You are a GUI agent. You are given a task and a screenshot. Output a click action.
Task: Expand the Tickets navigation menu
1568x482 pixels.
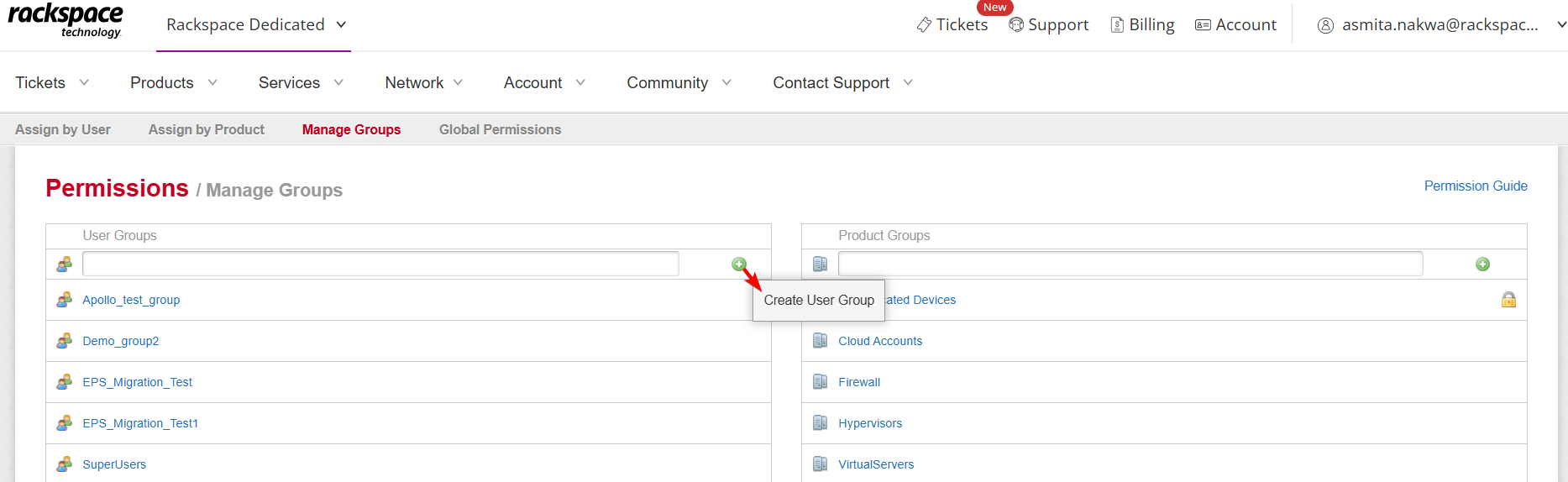[52, 82]
